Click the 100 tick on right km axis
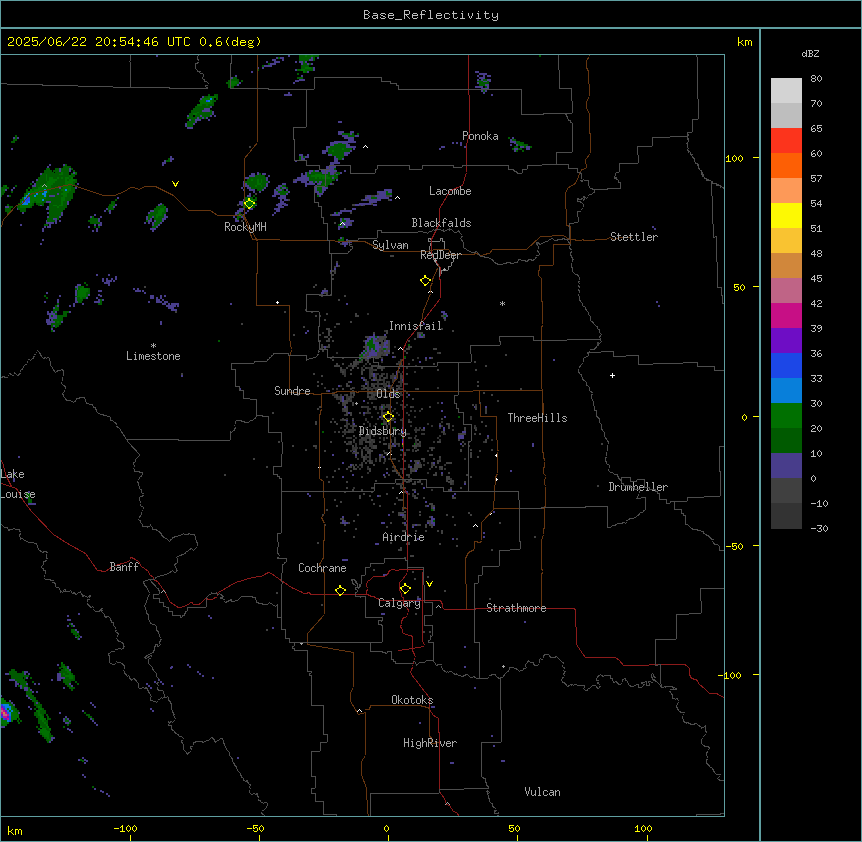 tap(734, 159)
